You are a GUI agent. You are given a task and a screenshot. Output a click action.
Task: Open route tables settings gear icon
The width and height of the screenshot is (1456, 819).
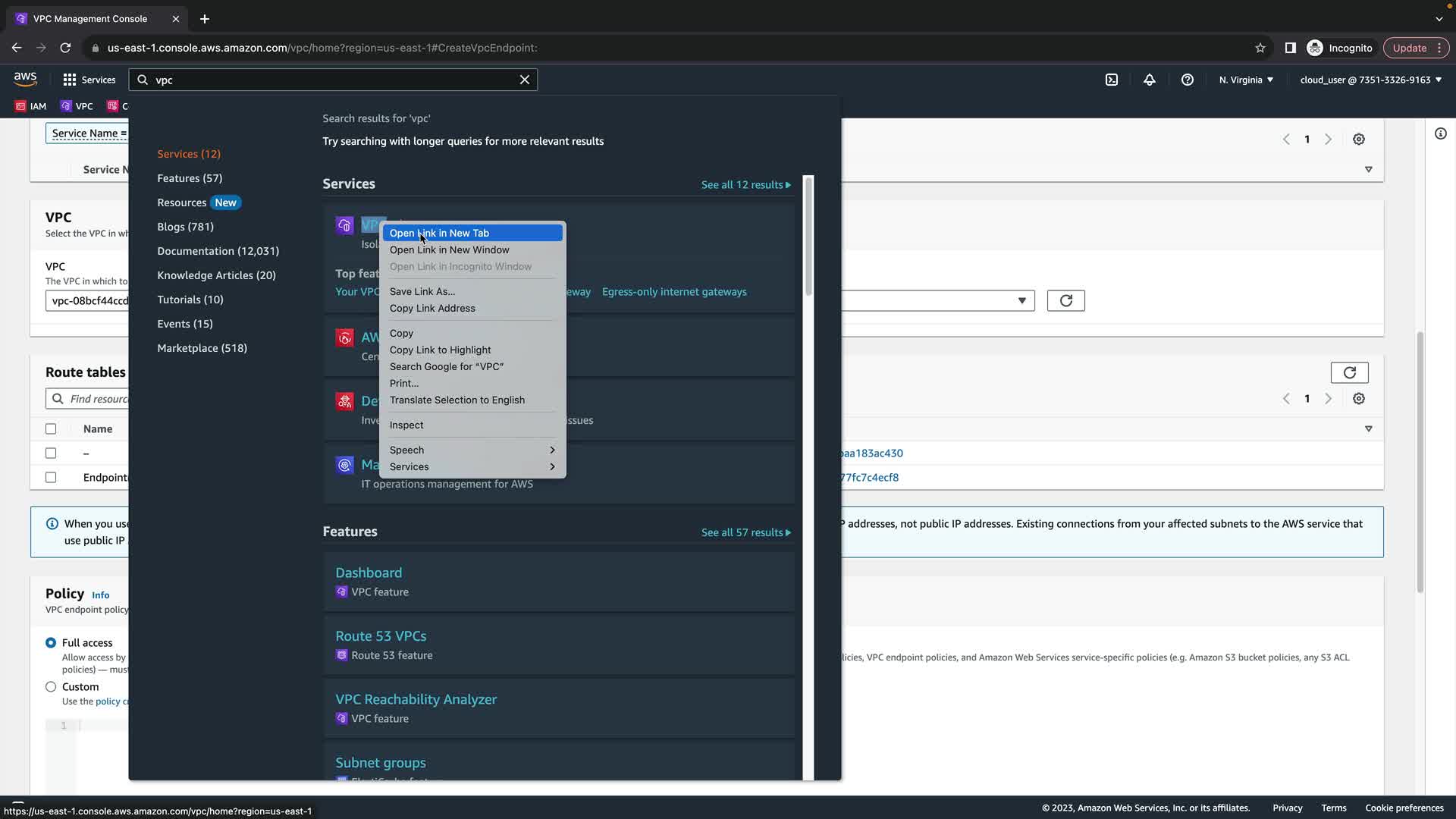point(1359,399)
